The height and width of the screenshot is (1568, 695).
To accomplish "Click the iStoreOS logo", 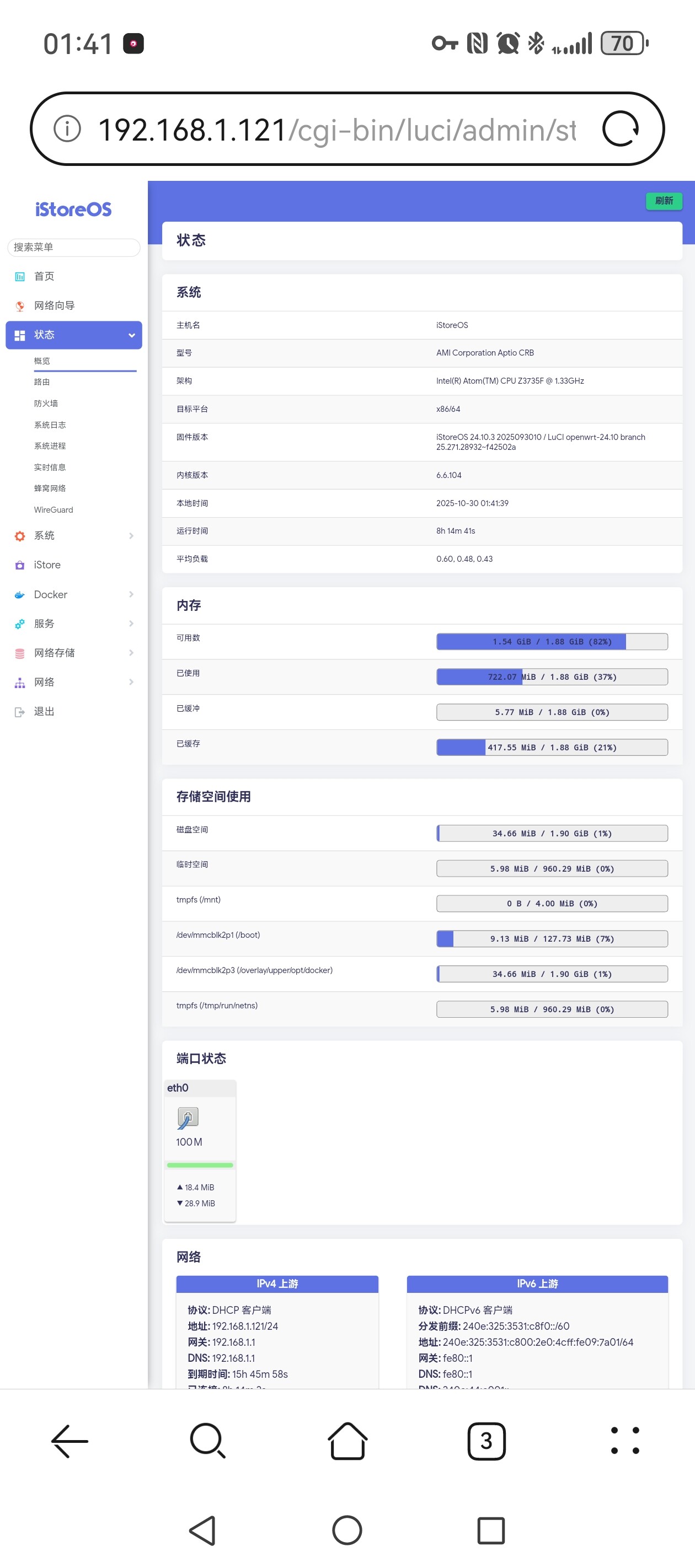I will click(73, 210).
